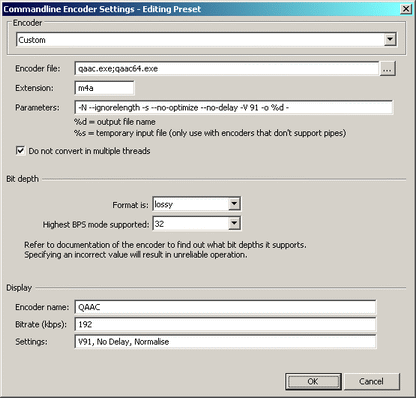Screen dimensions: 416x398
Task: Click the dialog title bar text
Action: click(x=102, y=9)
